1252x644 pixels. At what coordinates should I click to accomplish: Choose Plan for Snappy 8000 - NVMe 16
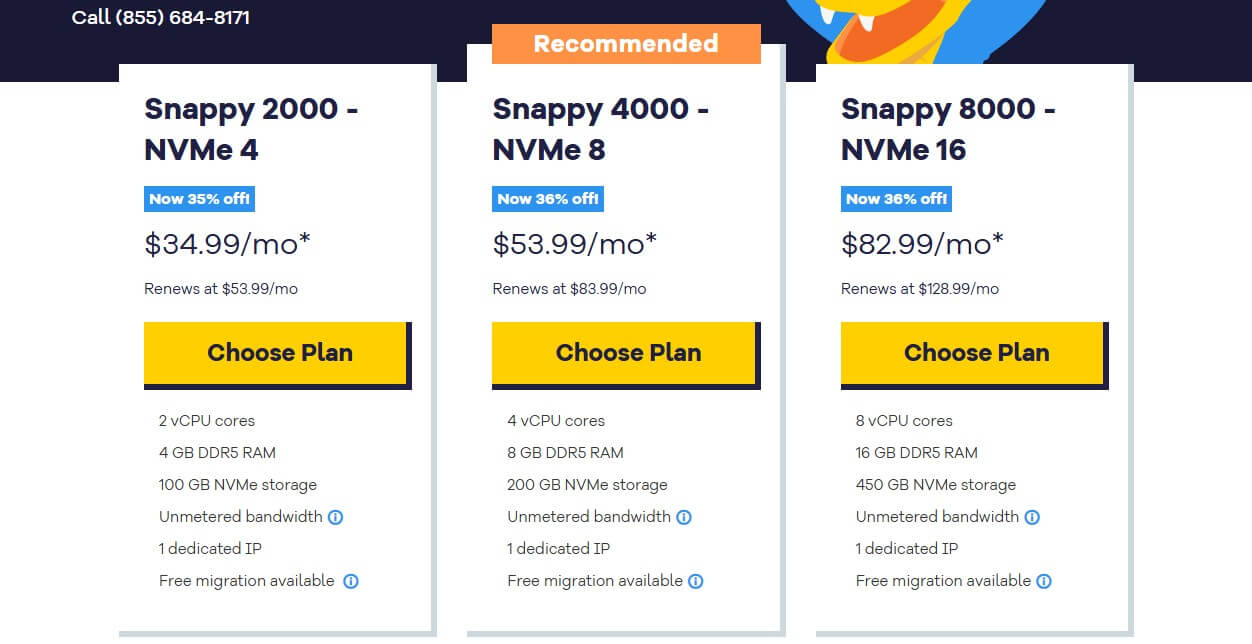975,353
